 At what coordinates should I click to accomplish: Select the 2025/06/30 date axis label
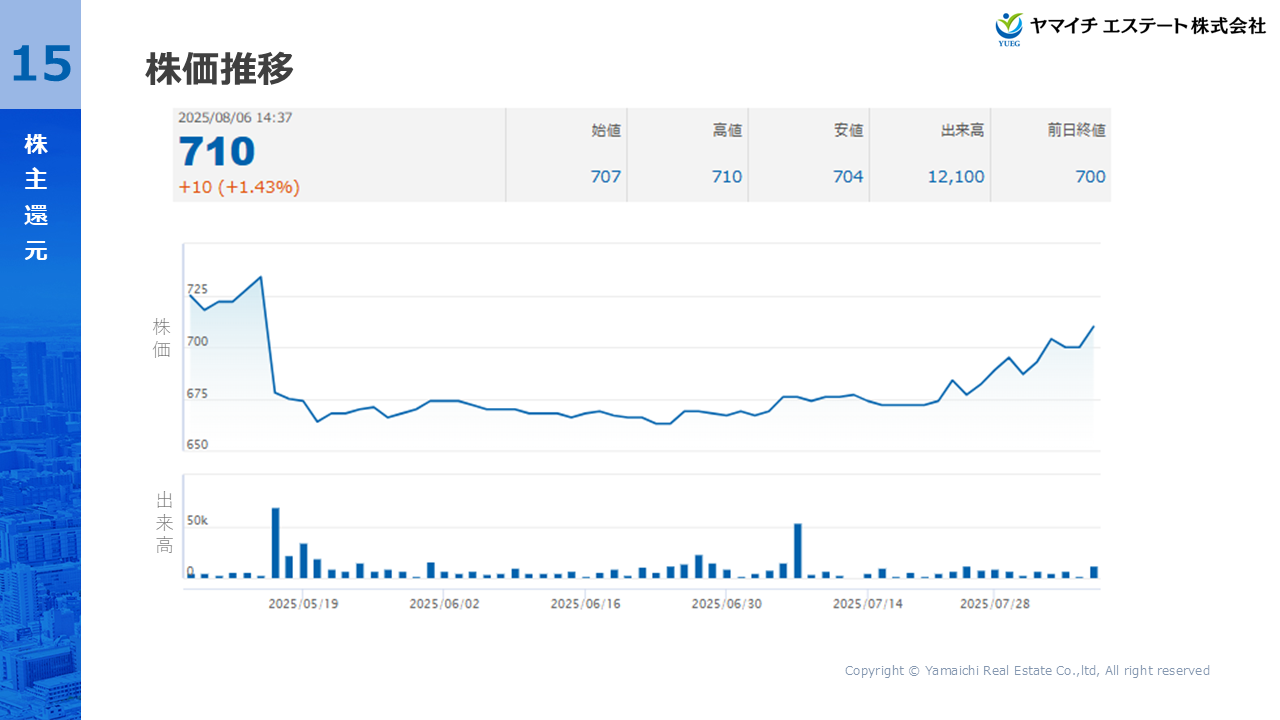pyautogui.click(x=726, y=604)
